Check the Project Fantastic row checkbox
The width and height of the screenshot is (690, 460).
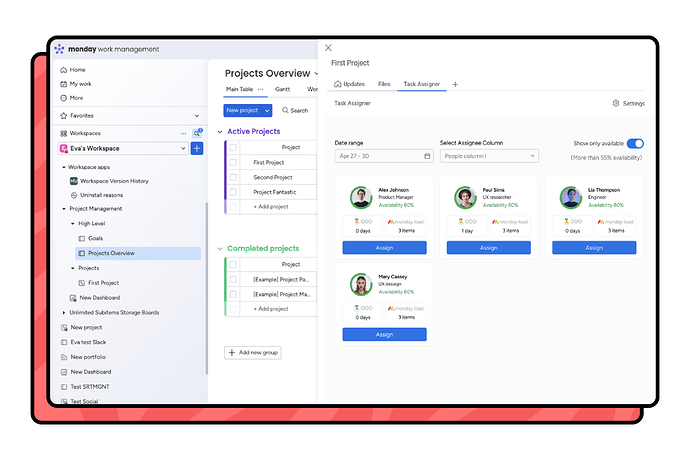[x=233, y=192]
